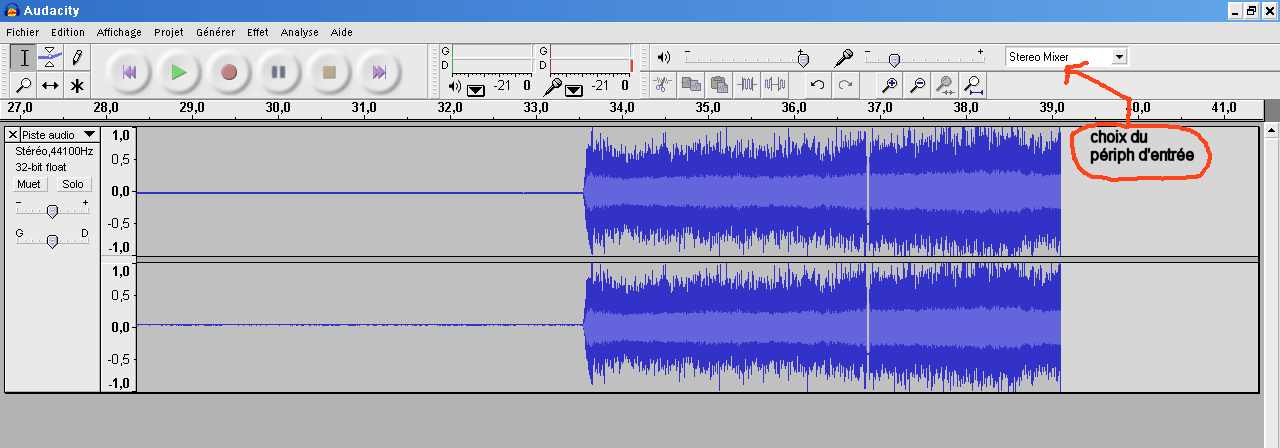Click the input level meter bars
1280x448 pixels.
pyautogui.click(x=590, y=58)
